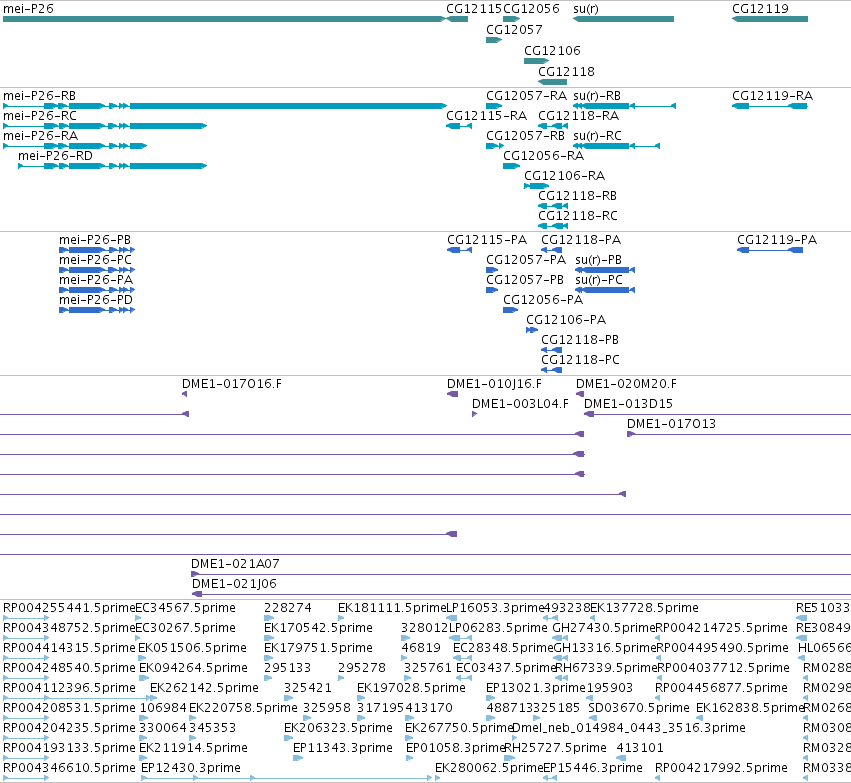Image resolution: width=851 pixels, height=783 pixels.
Task: Select transcript CG12118-RC label
Action: click(x=578, y=216)
